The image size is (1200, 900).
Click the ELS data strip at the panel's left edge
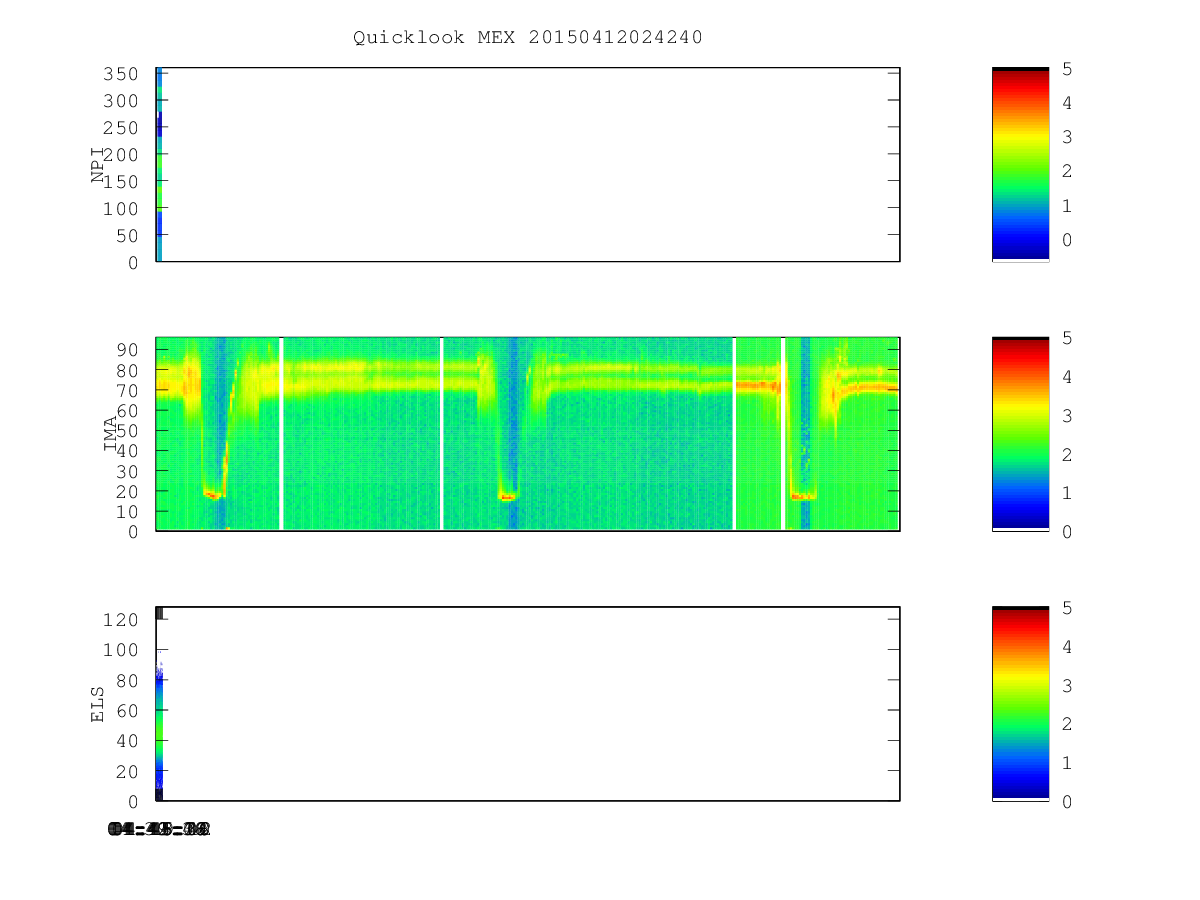tap(159, 704)
